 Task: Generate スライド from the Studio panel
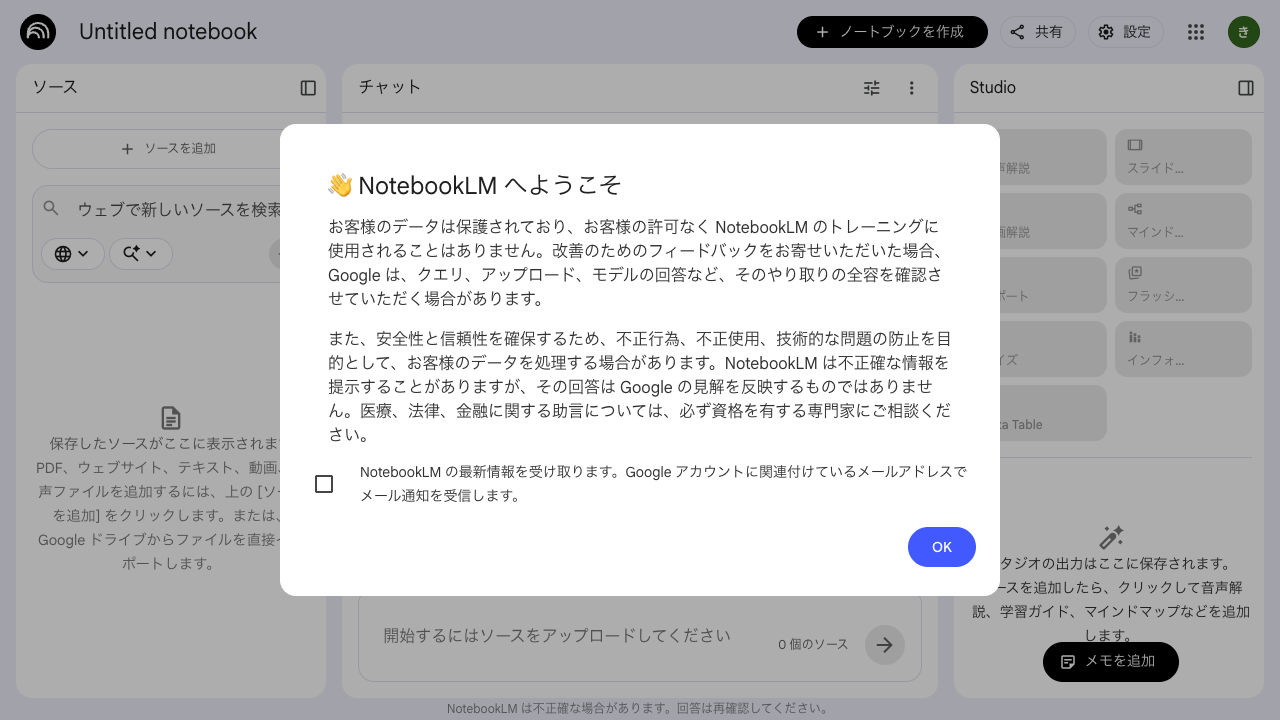pyautogui.click(x=1183, y=157)
